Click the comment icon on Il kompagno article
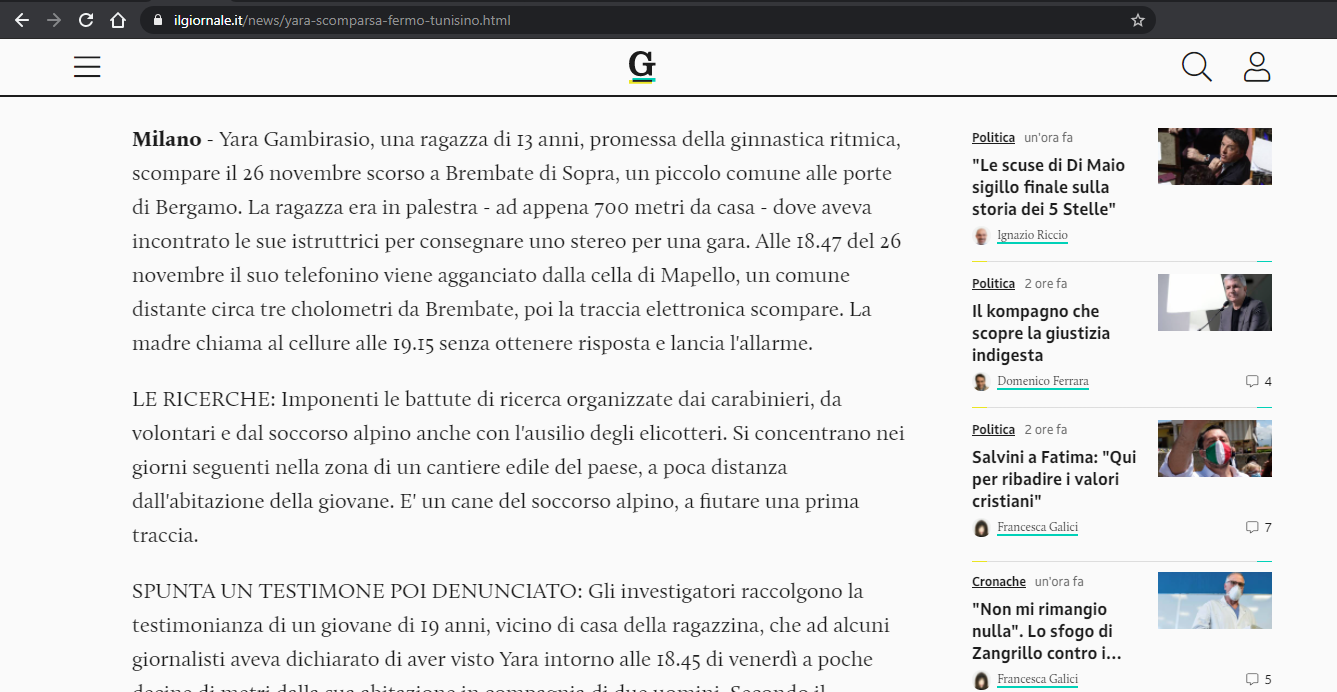Image resolution: width=1337 pixels, height=692 pixels. 1251,381
